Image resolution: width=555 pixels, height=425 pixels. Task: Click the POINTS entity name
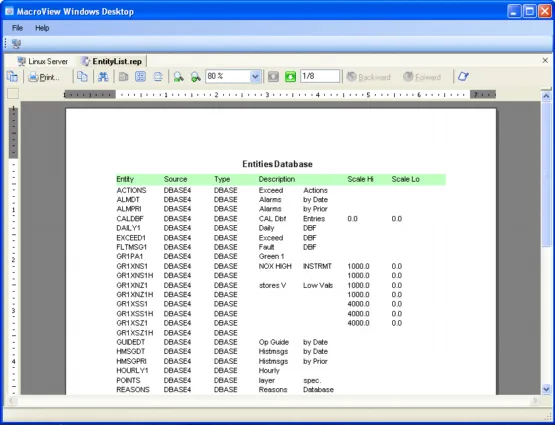coord(128,380)
